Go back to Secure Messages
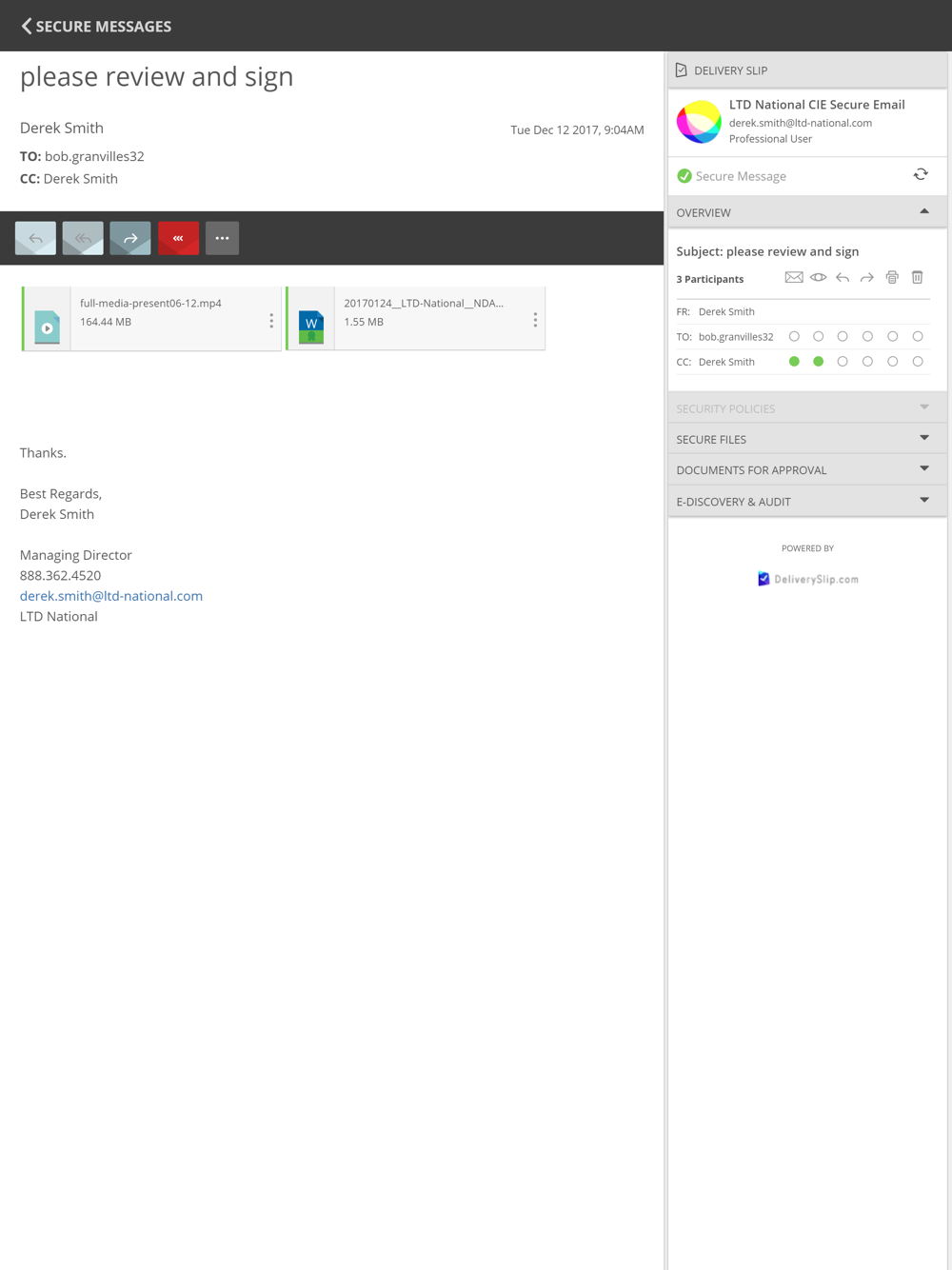 point(96,26)
